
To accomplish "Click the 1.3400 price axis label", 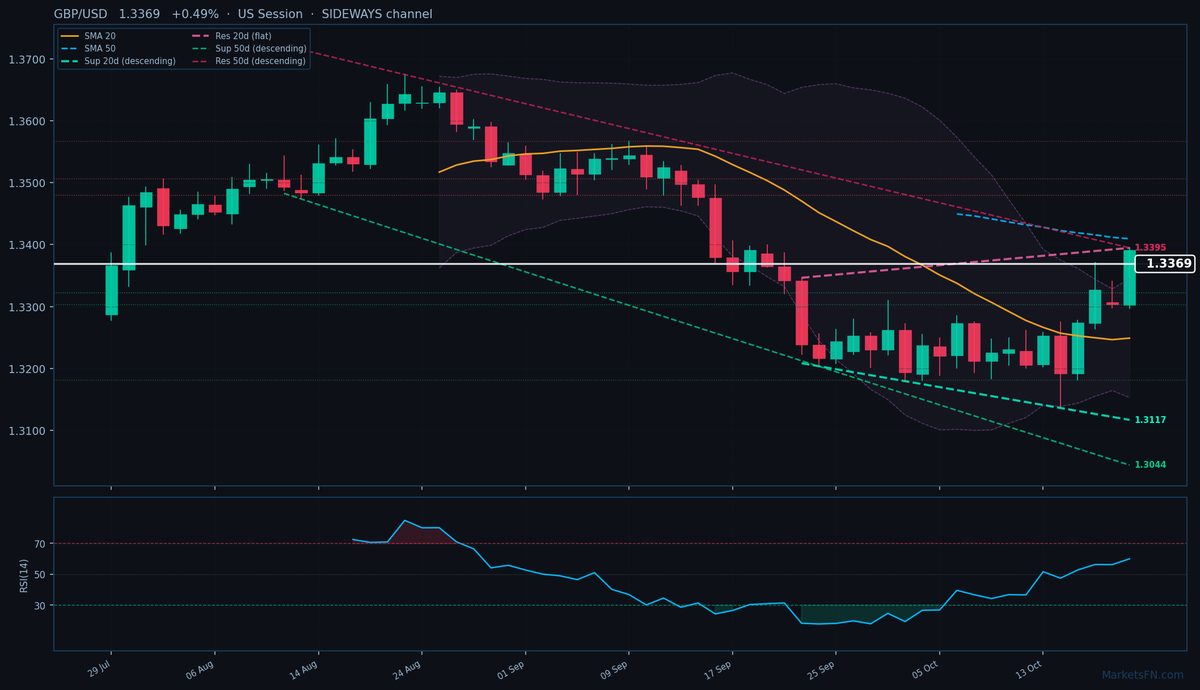I will (28, 246).
